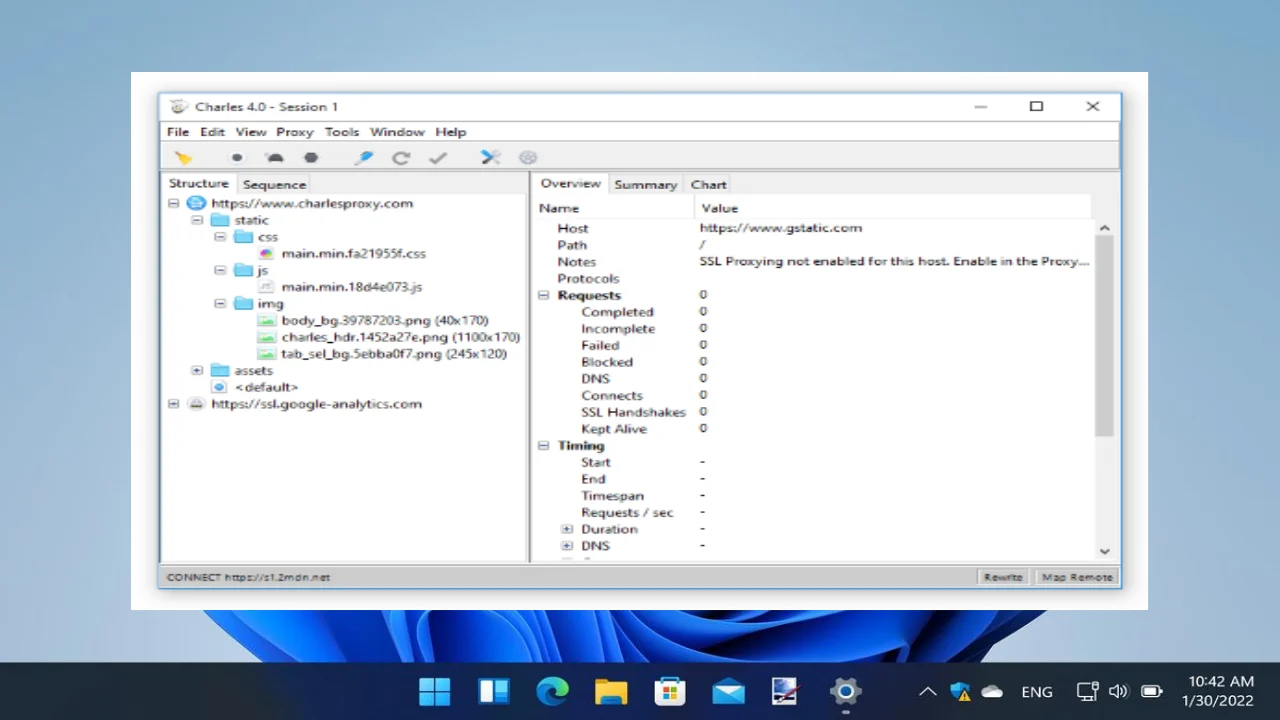The width and height of the screenshot is (1280, 720).
Task: Expand the DNS row under Timing
Action: (x=567, y=546)
